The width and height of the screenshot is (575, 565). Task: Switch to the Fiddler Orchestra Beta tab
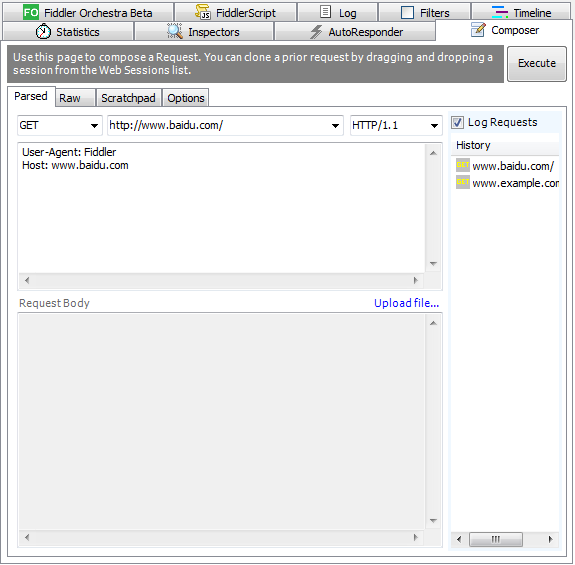(88, 12)
